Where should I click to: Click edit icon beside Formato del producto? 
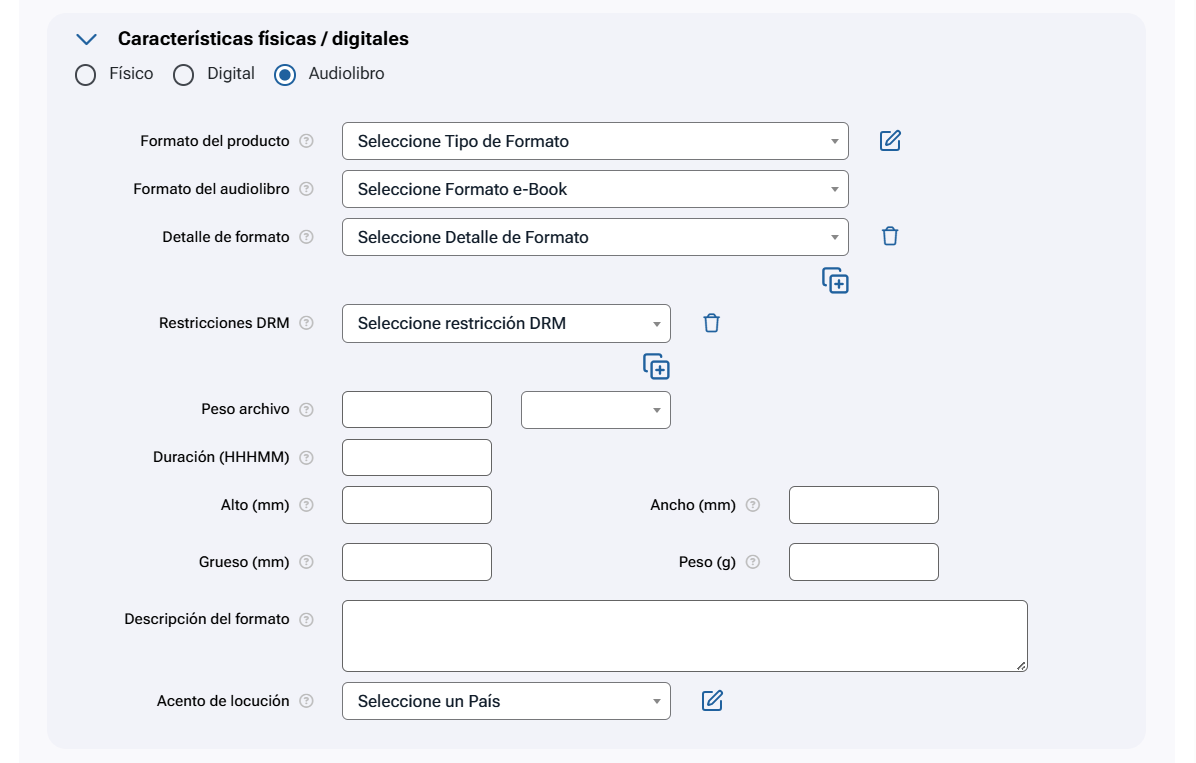pyautogui.click(x=890, y=141)
